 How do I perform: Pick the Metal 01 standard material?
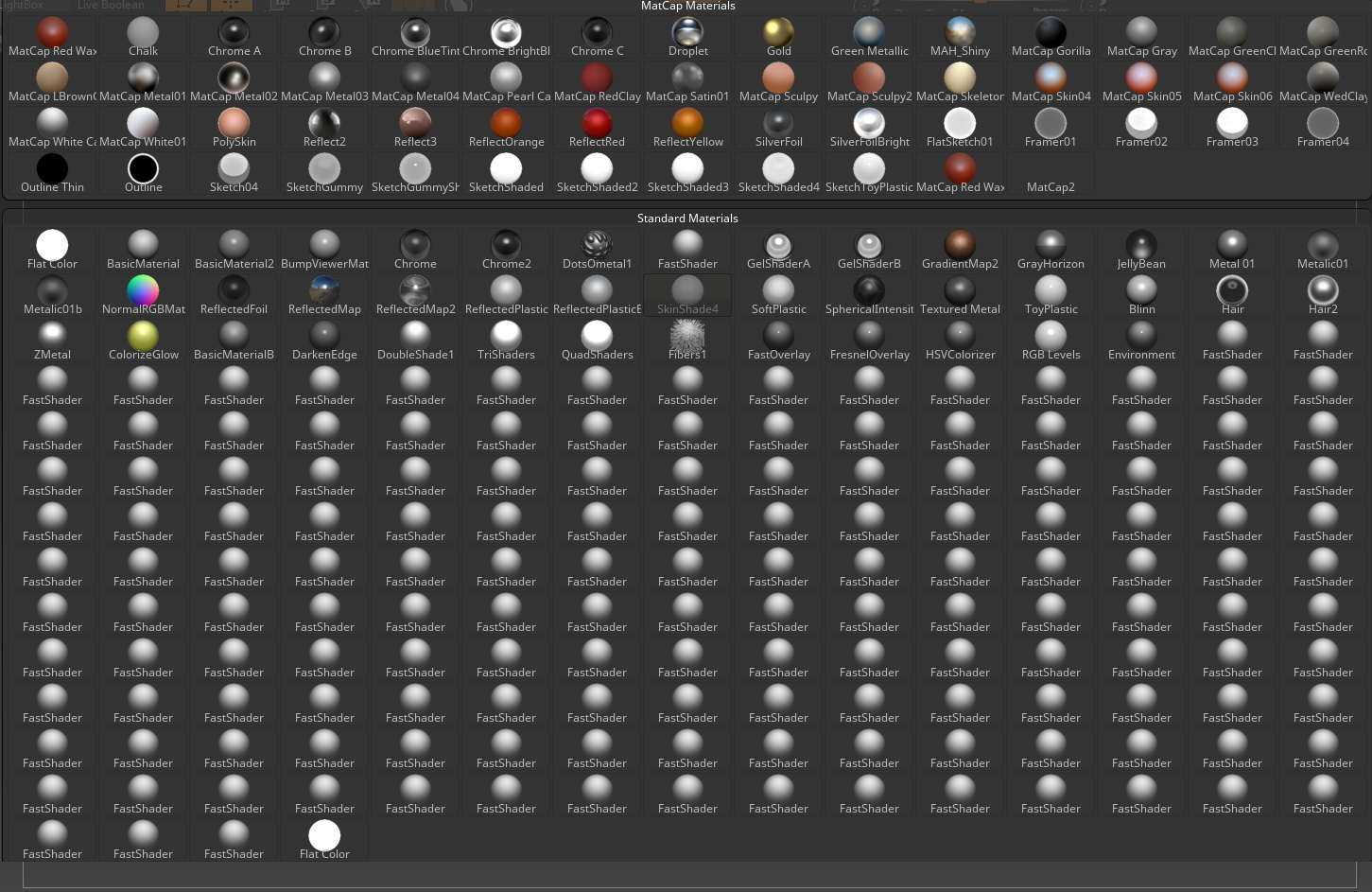pyautogui.click(x=1232, y=250)
